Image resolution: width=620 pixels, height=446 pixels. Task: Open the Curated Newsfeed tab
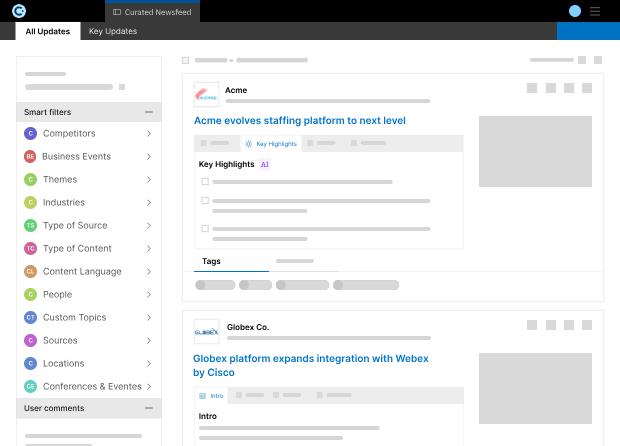pos(152,12)
